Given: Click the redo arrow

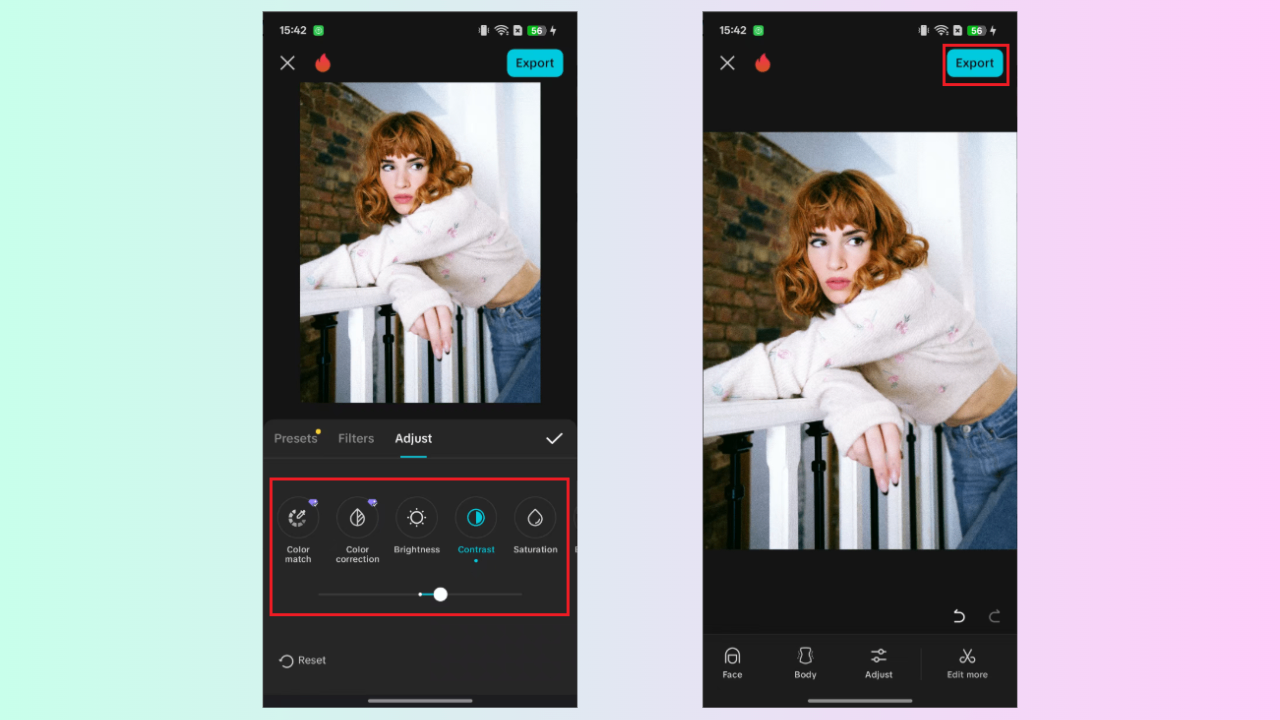Looking at the screenshot, I should coord(993,615).
